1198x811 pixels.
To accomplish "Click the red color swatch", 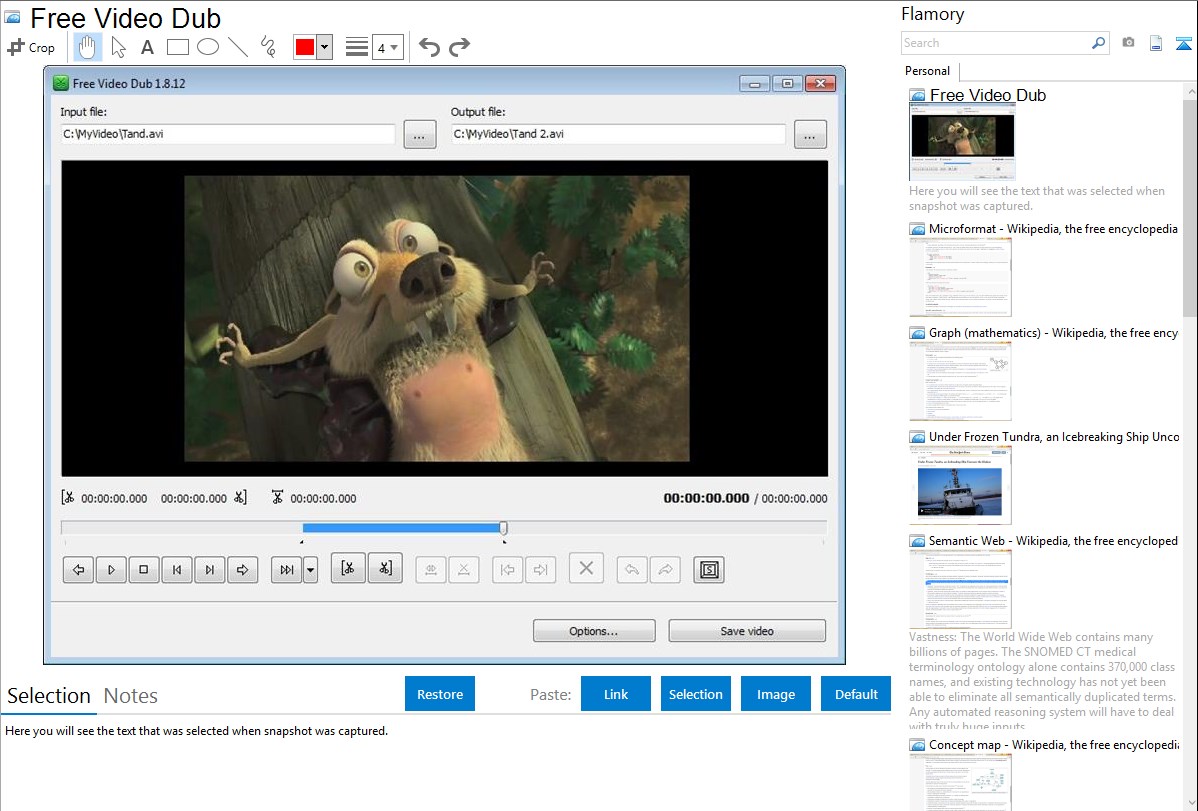I will pos(305,47).
